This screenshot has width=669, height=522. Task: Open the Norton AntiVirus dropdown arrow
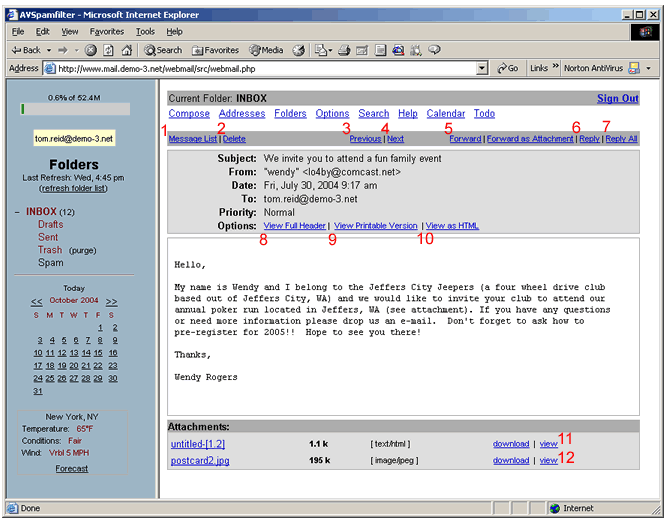(649, 68)
